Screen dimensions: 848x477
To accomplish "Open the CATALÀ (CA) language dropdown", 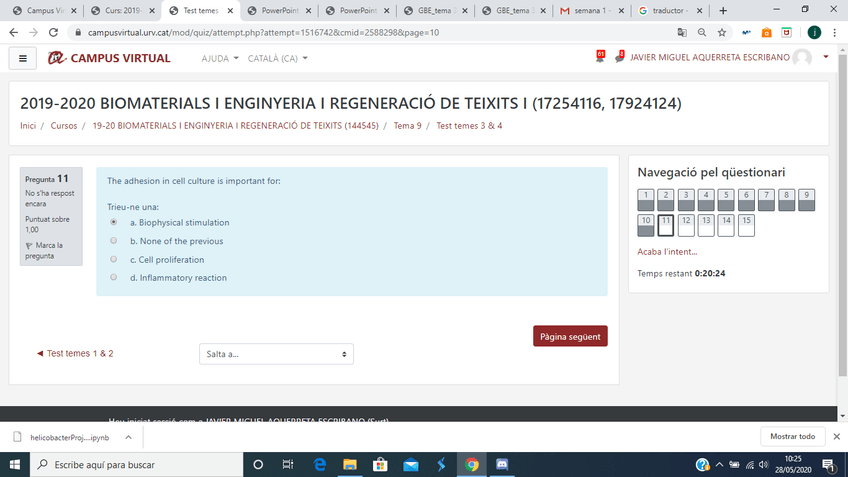I will click(x=279, y=58).
